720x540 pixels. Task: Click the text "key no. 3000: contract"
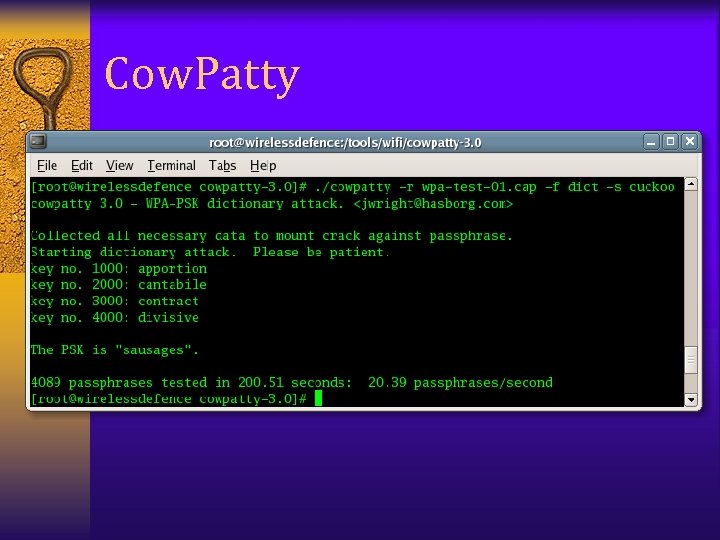click(x=115, y=301)
